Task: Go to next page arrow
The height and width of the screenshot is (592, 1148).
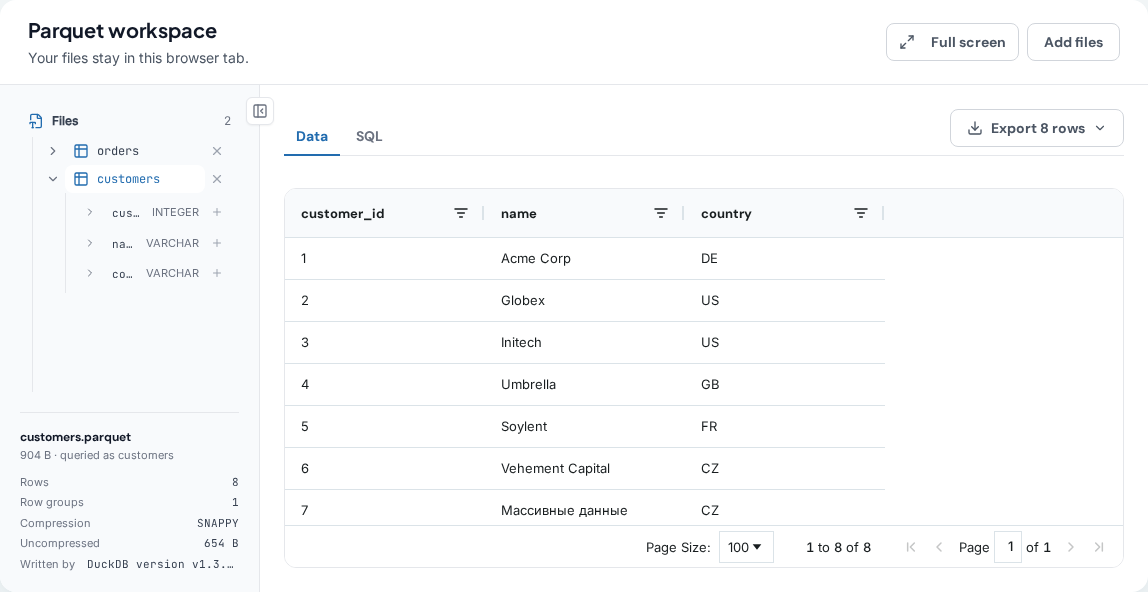Action: point(1070,547)
